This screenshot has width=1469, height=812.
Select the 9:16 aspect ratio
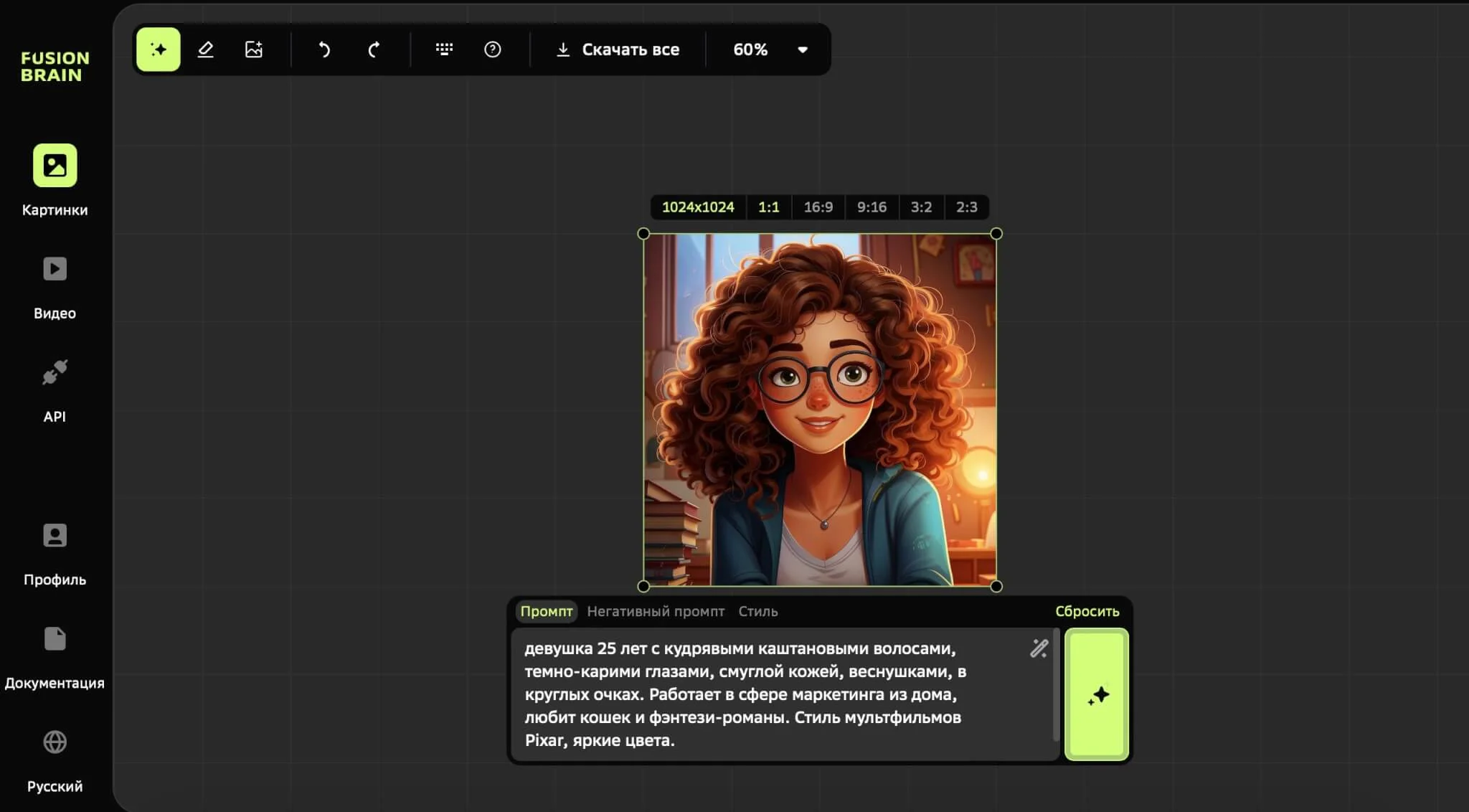pyautogui.click(x=872, y=207)
